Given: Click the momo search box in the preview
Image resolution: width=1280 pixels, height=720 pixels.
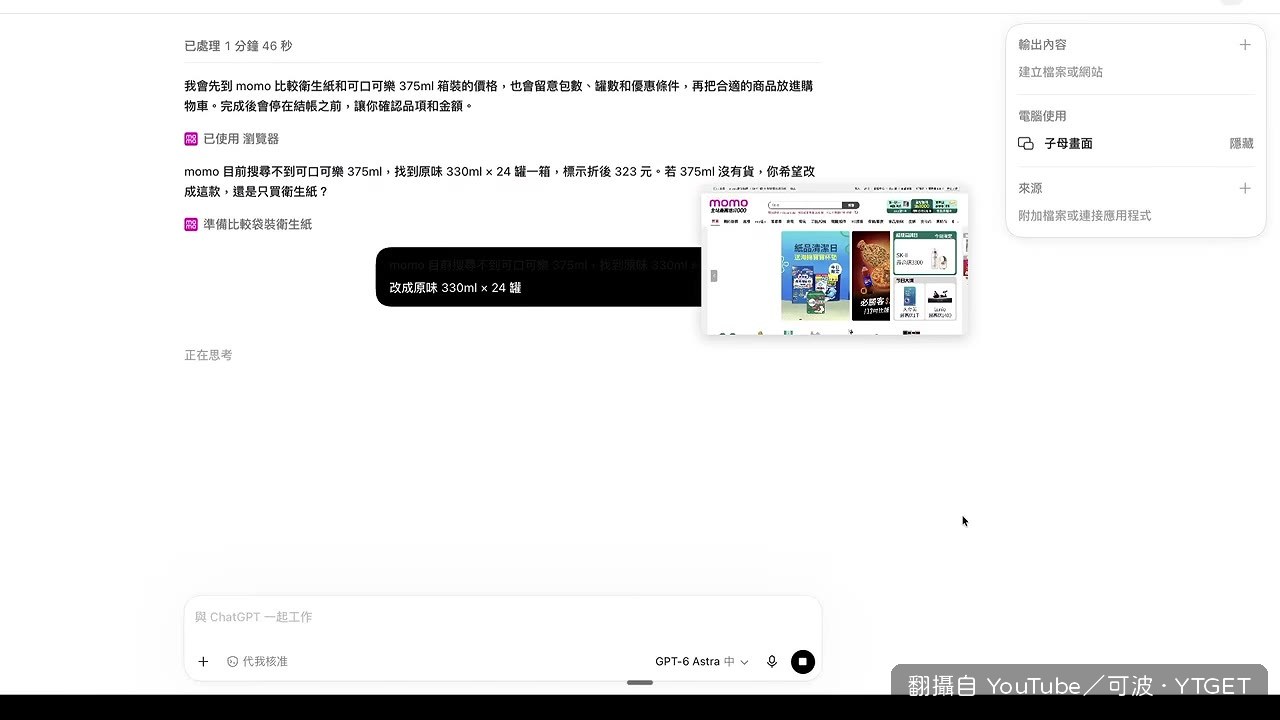Looking at the screenshot, I should (805, 205).
